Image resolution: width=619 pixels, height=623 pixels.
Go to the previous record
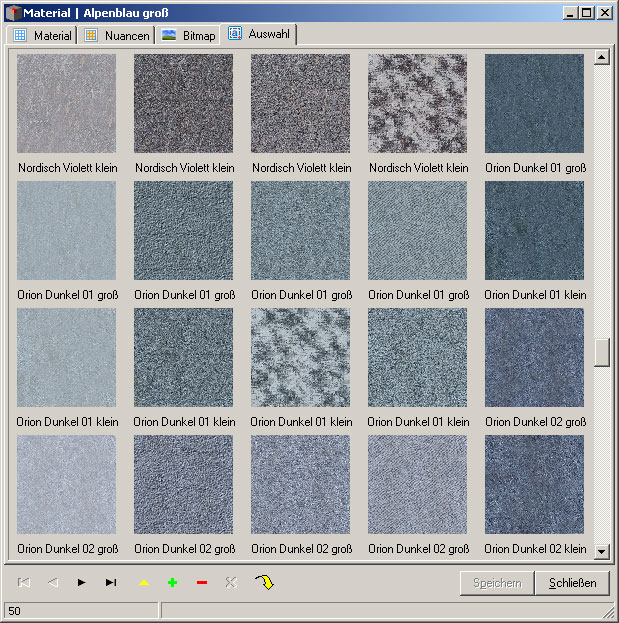pos(53,582)
